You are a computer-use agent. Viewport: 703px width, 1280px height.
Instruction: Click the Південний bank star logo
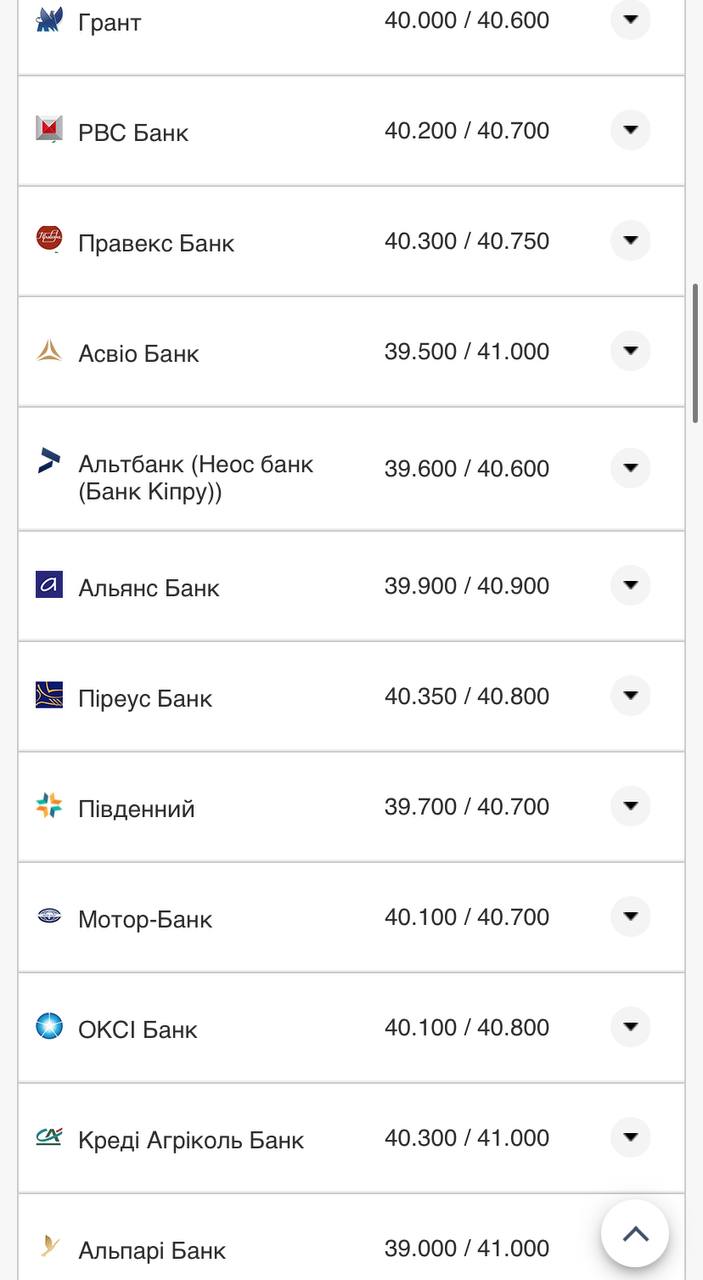[x=47, y=806]
